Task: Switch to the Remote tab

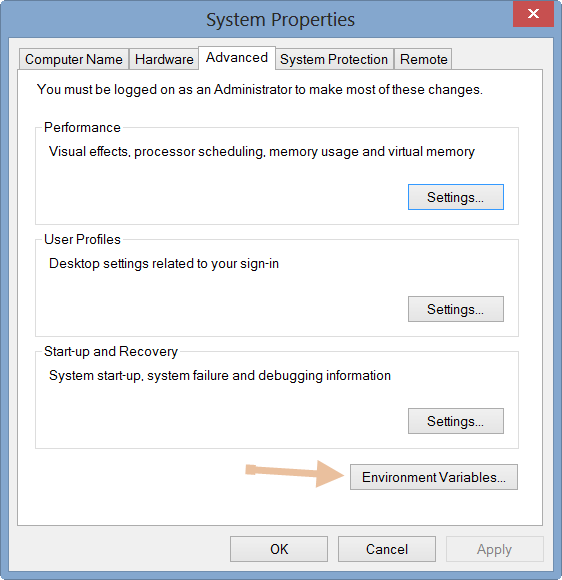Action: coord(423,59)
